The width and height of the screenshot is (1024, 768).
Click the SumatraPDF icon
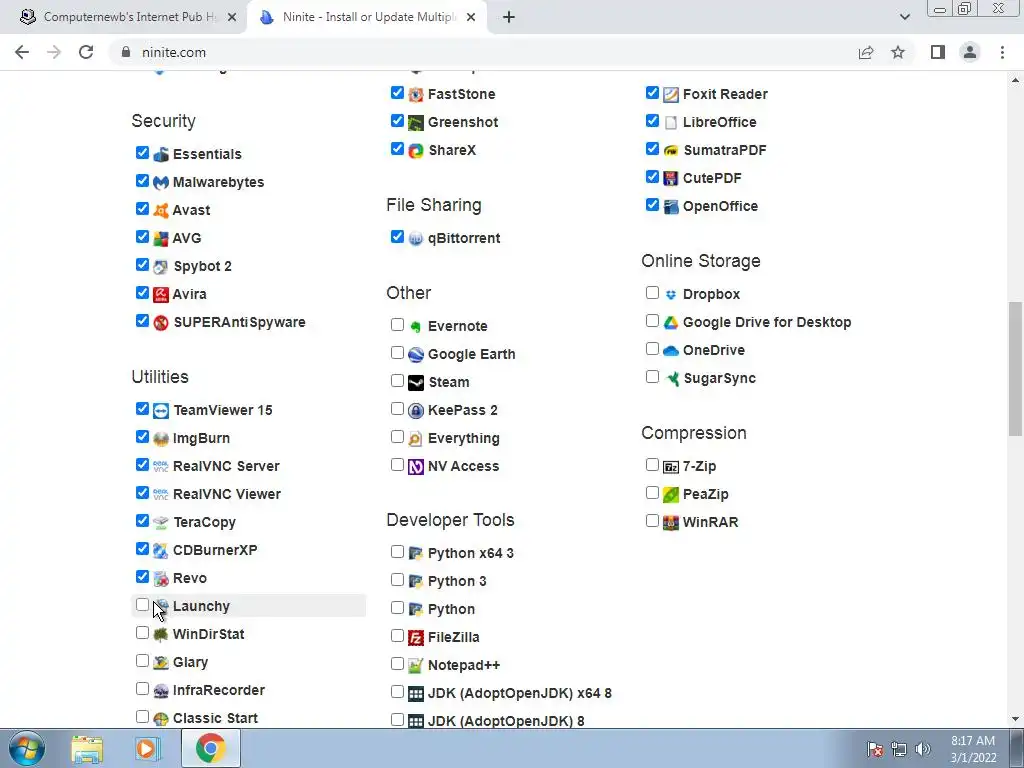click(x=671, y=151)
